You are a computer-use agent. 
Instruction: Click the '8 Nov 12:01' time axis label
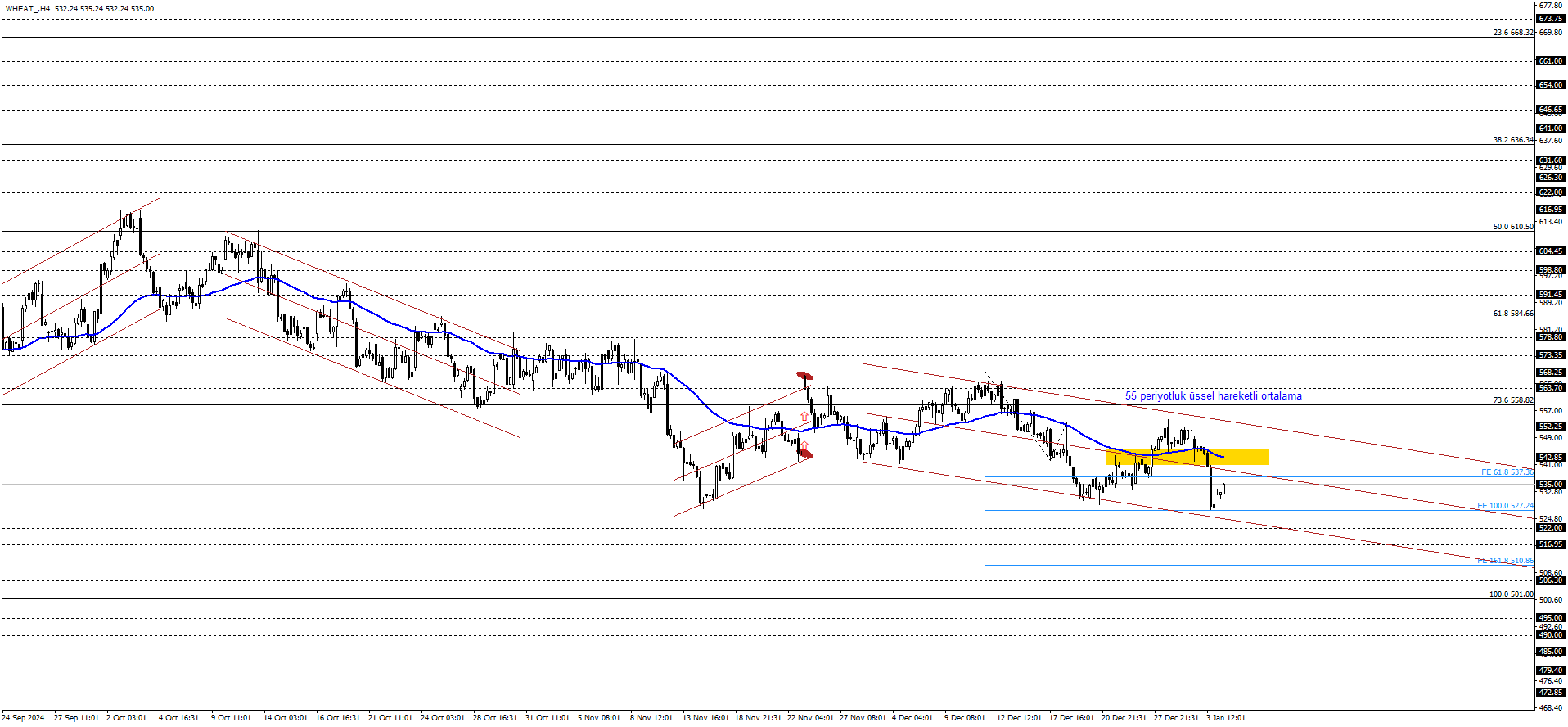tap(651, 718)
